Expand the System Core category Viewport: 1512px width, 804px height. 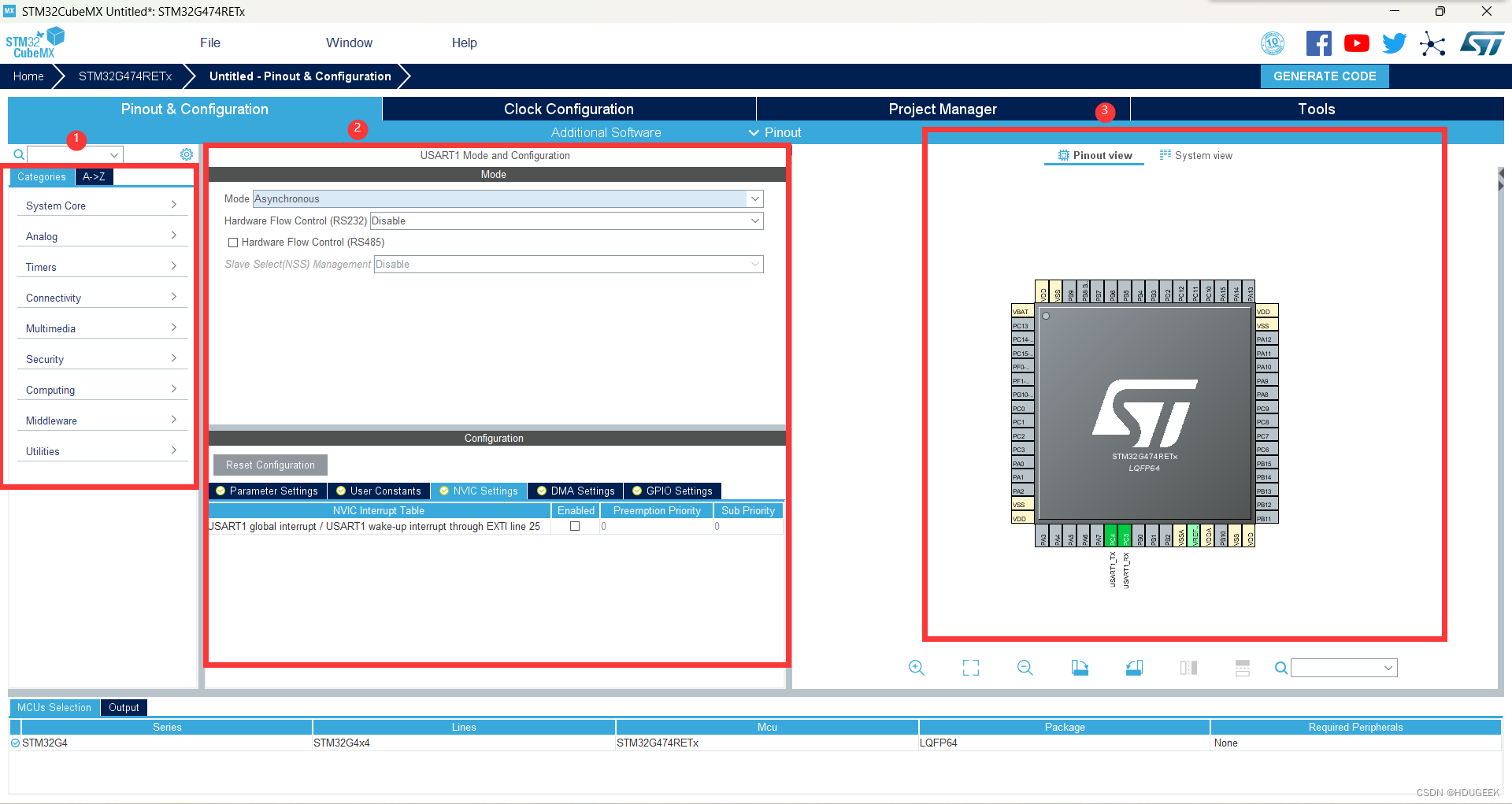pos(102,206)
